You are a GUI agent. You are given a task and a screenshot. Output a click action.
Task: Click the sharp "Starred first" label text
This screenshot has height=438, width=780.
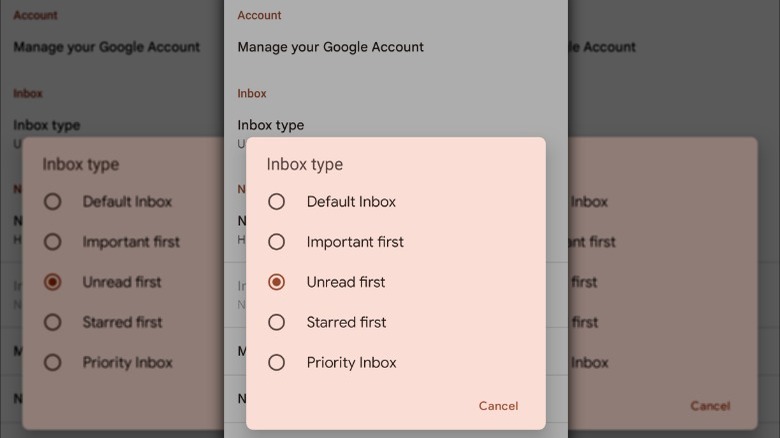[346, 322]
